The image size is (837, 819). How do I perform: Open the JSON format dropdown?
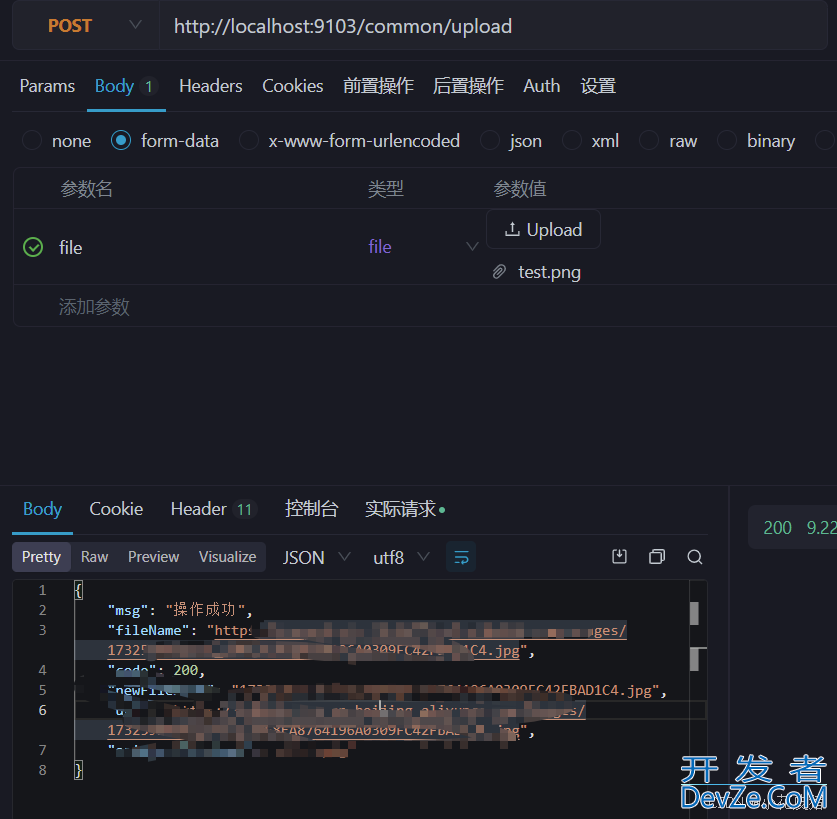click(316, 557)
